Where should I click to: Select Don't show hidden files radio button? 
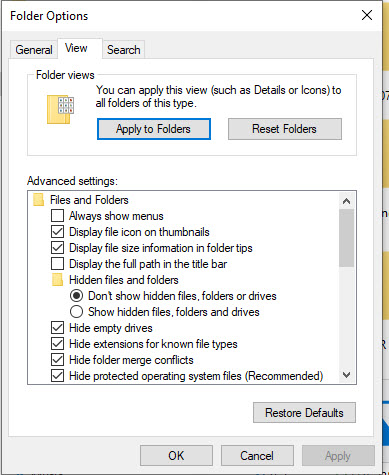pyautogui.click(x=76, y=296)
